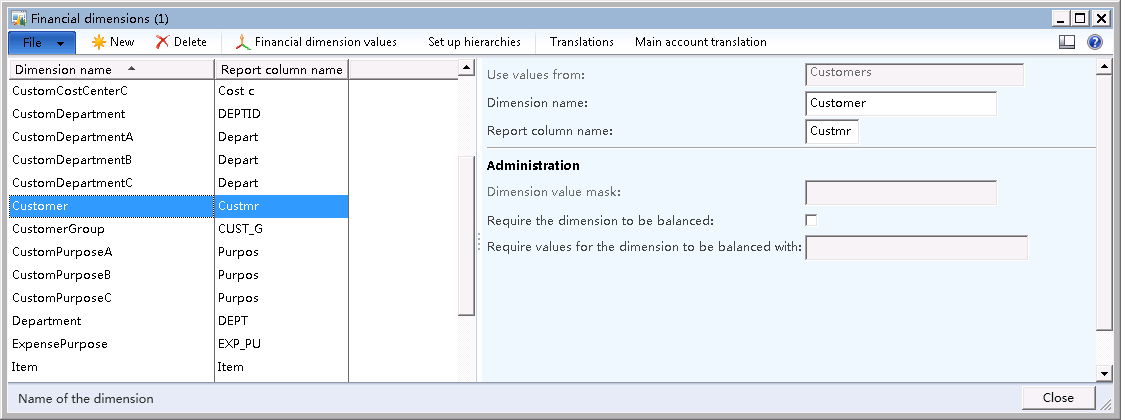Image resolution: width=1121 pixels, height=420 pixels.
Task: Click the Use values from field
Action: [914, 74]
